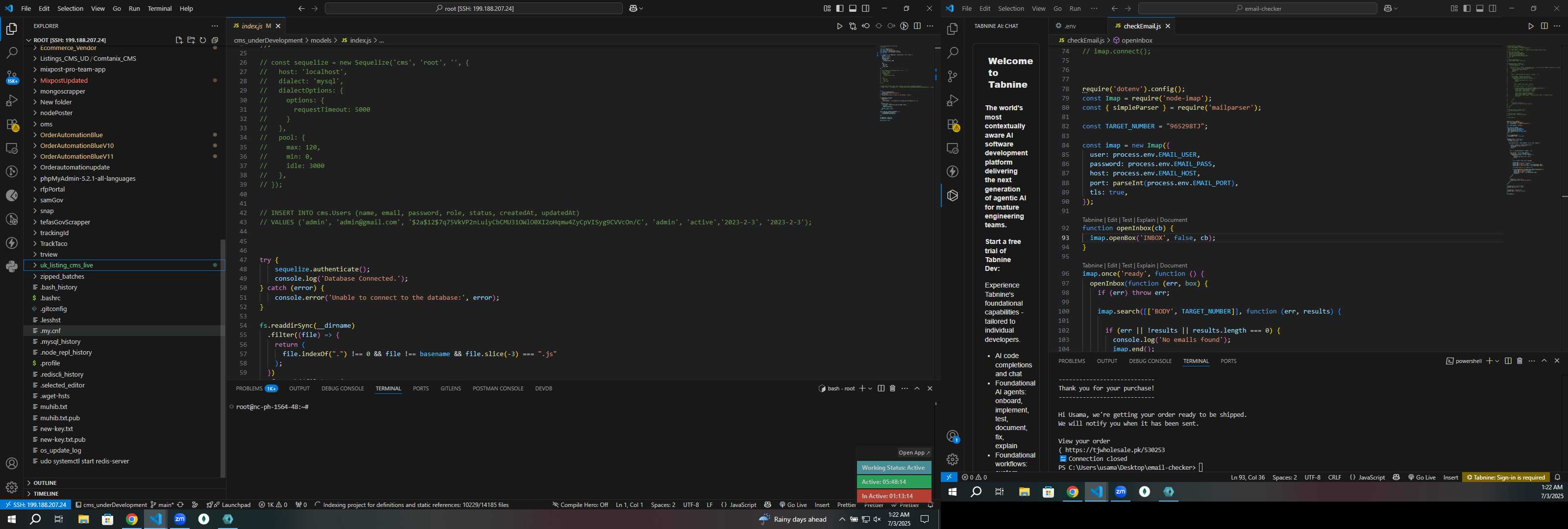1568x529 pixels.
Task: Toggle panel in right window title bar
Action: (x=1480, y=8)
